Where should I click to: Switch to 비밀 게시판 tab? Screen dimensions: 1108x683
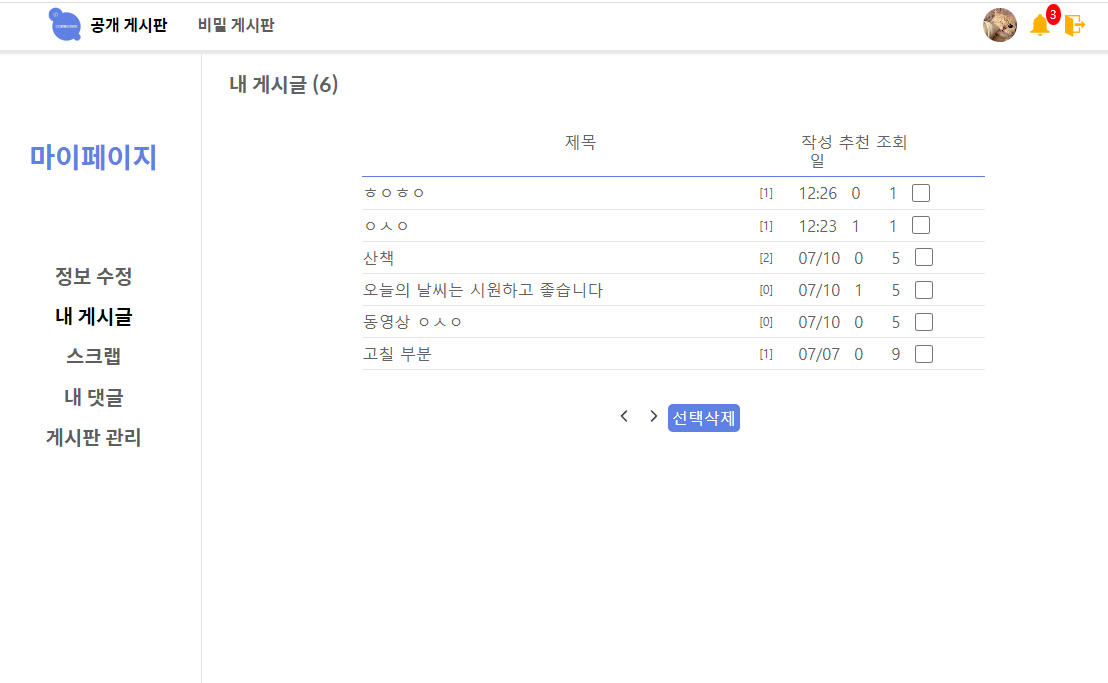[234, 26]
